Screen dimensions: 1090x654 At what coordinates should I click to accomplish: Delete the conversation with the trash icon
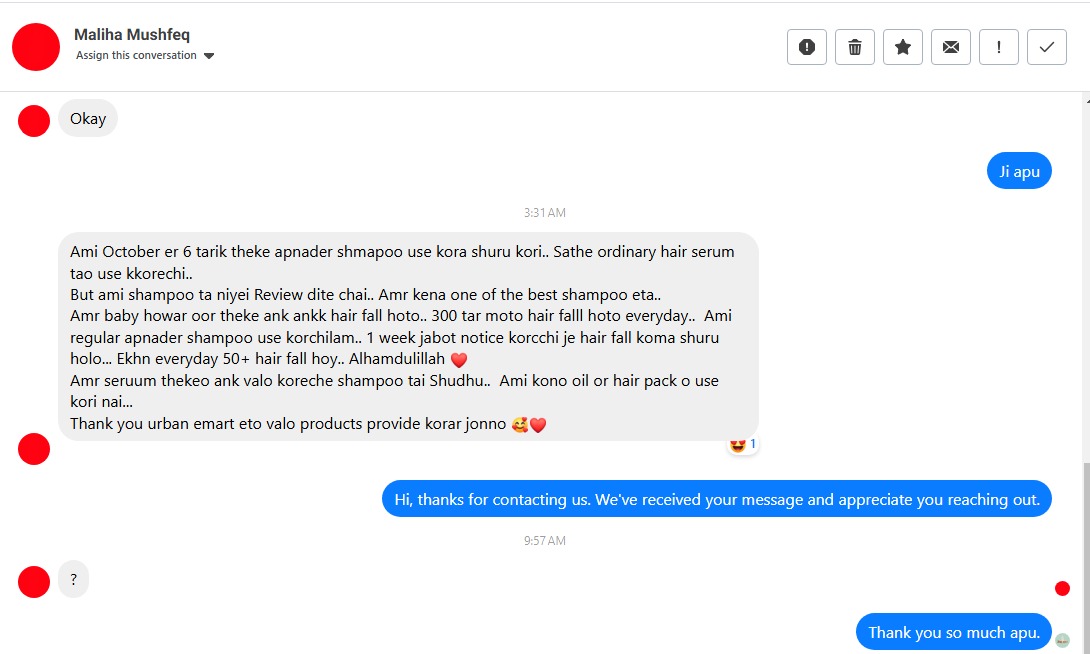coord(854,46)
